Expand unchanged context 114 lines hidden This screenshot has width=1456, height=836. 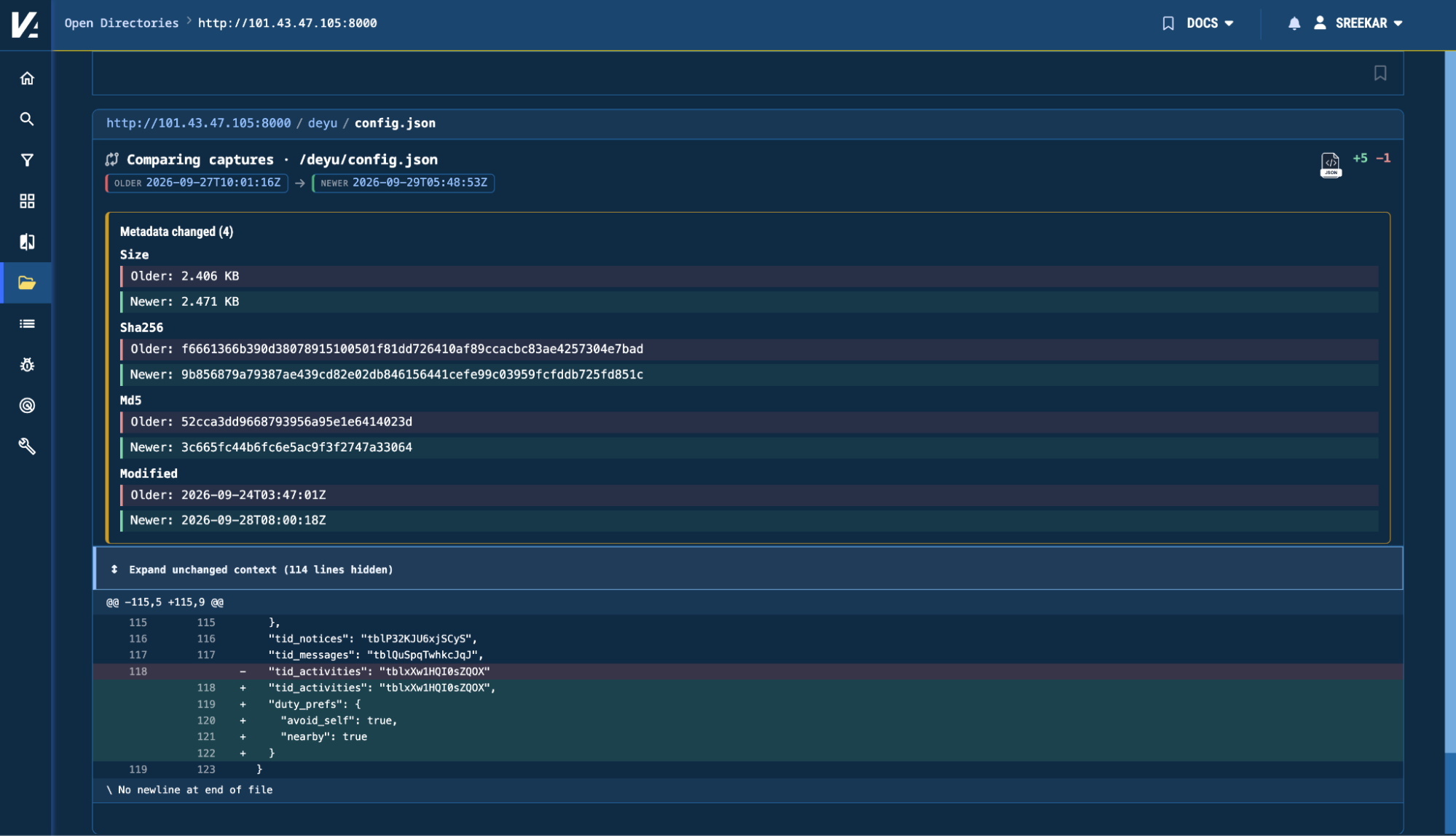click(748, 569)
